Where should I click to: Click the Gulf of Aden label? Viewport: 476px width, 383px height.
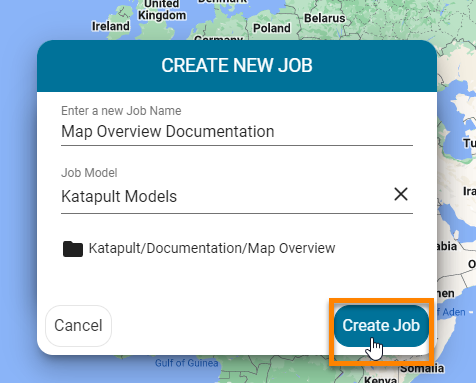pyautogui.click(x=453, y=312)
